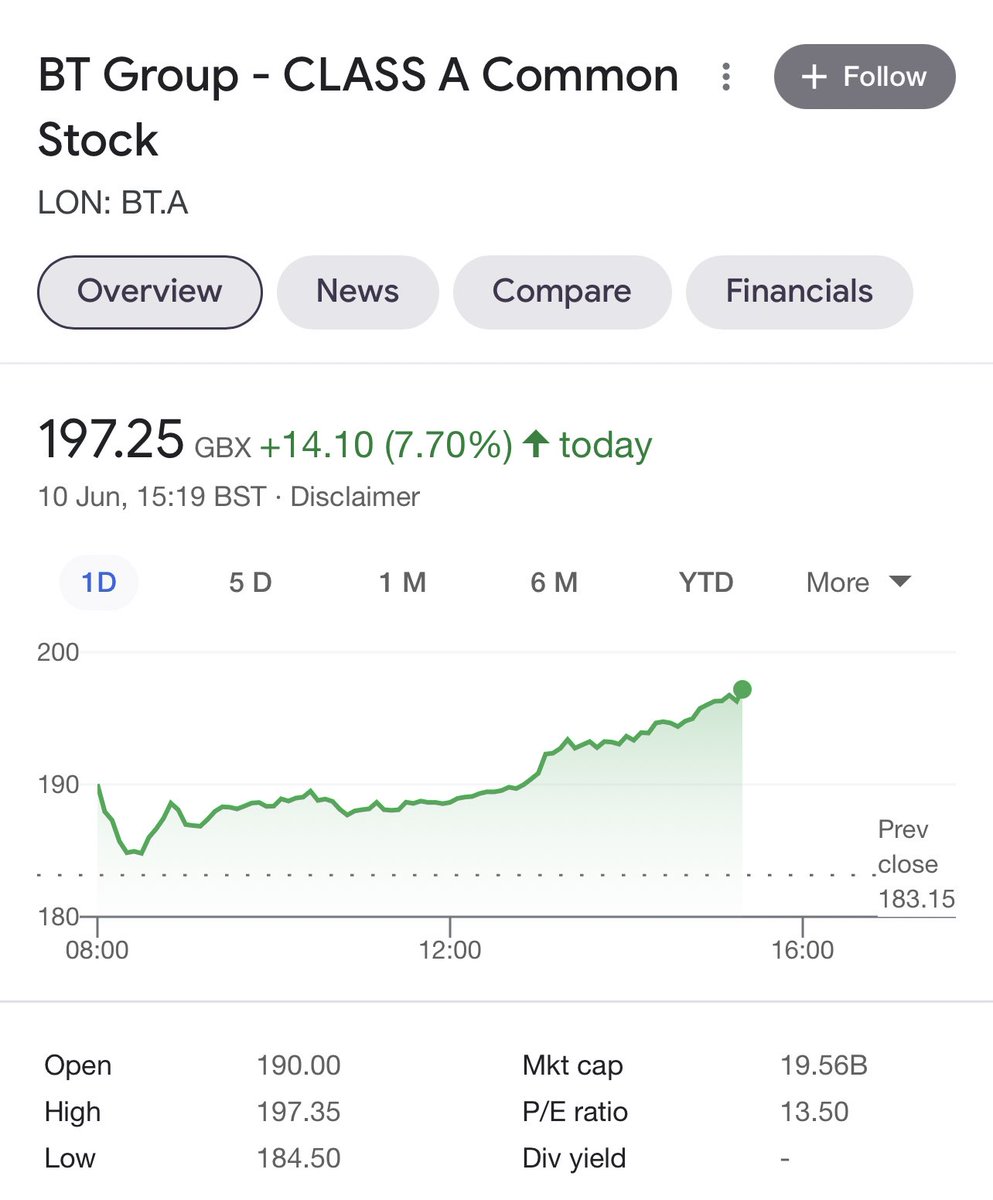Open the Financials tab

coord(800,292)
